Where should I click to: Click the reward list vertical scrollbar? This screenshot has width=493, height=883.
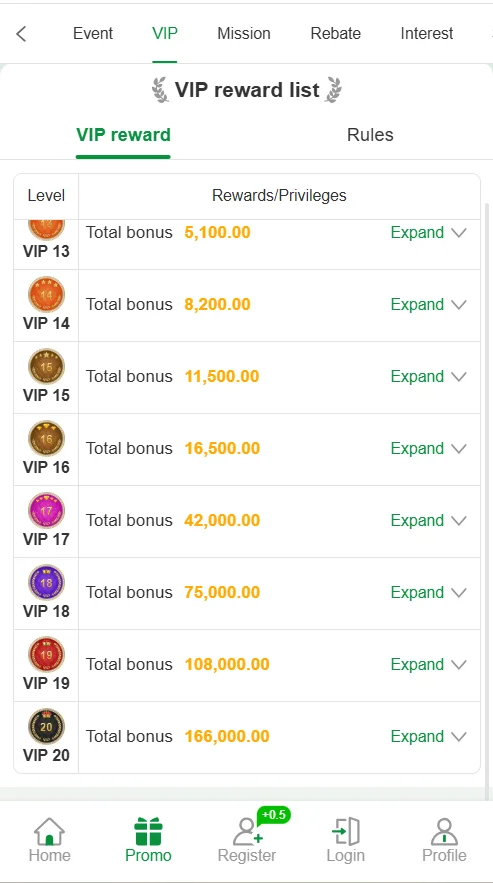[x=487, y=494]
